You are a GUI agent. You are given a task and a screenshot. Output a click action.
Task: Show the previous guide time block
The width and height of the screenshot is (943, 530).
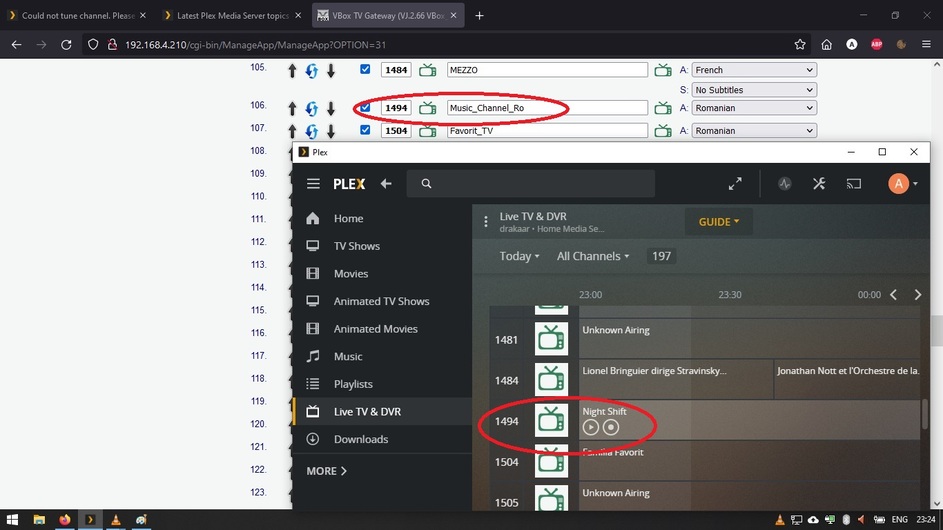(894, 295)
